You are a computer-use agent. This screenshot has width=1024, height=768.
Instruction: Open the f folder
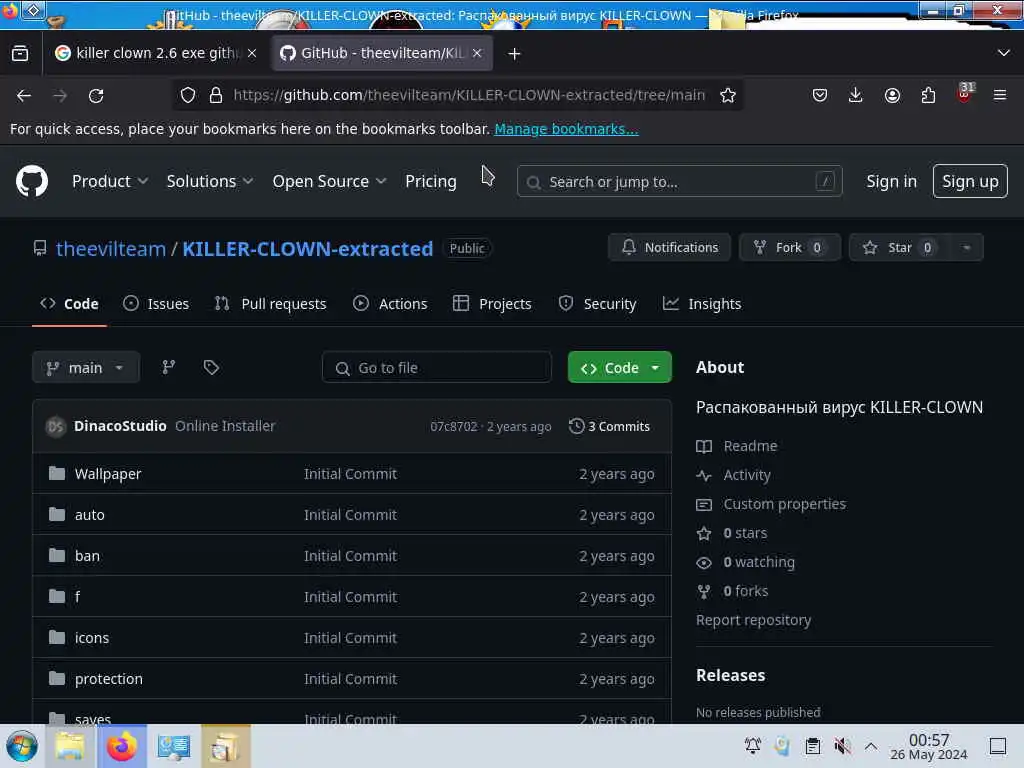click(77, 597)
